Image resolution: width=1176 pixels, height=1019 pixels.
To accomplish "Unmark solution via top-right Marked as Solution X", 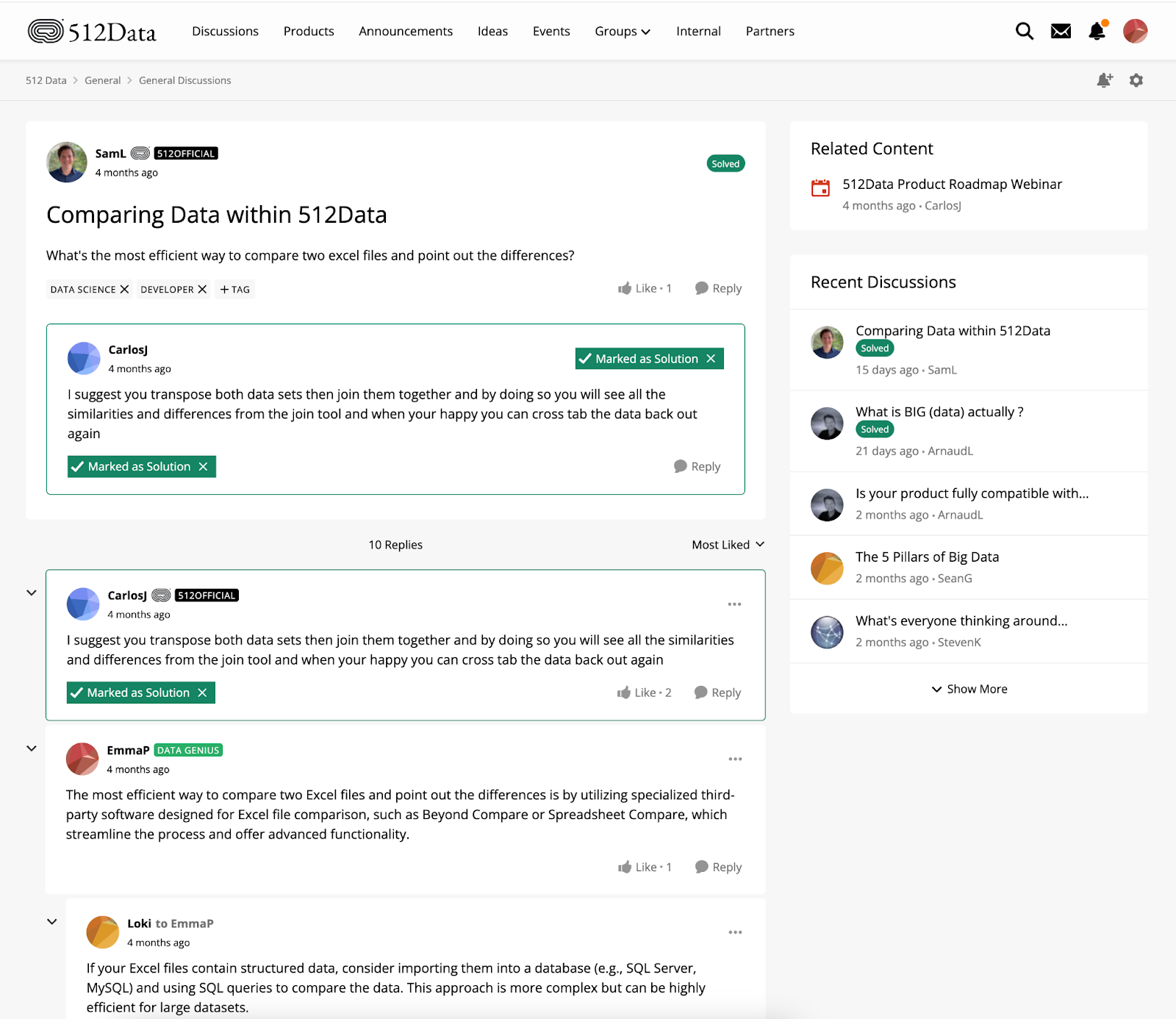I will 711,359.
